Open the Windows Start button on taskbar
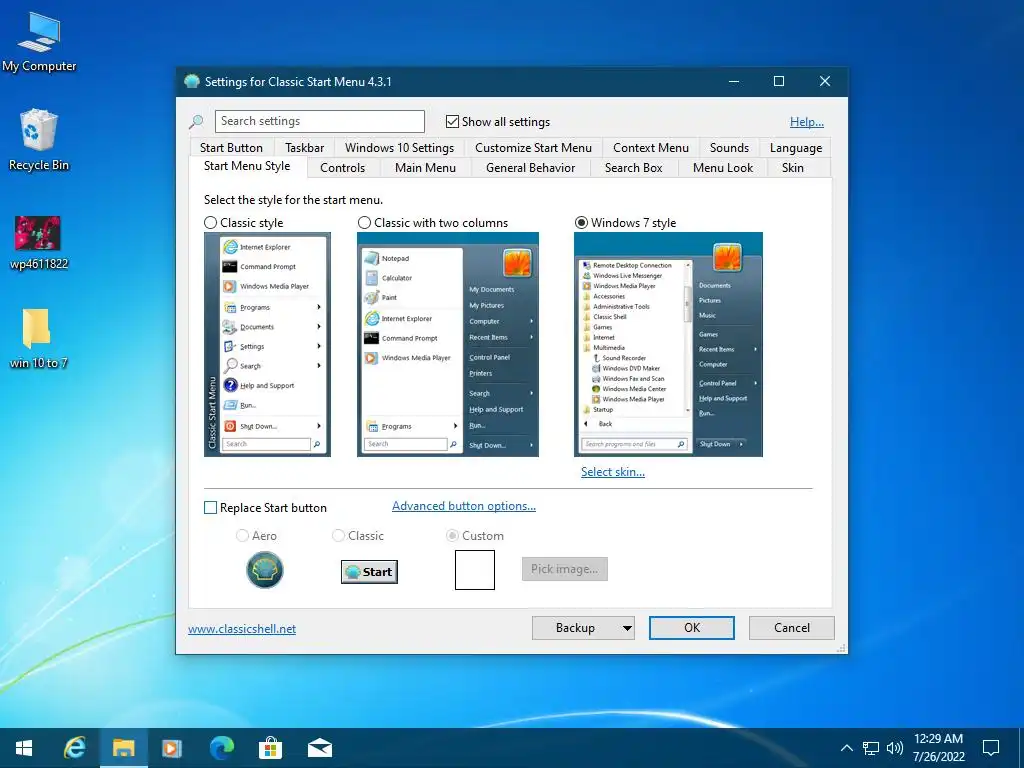 point(24,748)
